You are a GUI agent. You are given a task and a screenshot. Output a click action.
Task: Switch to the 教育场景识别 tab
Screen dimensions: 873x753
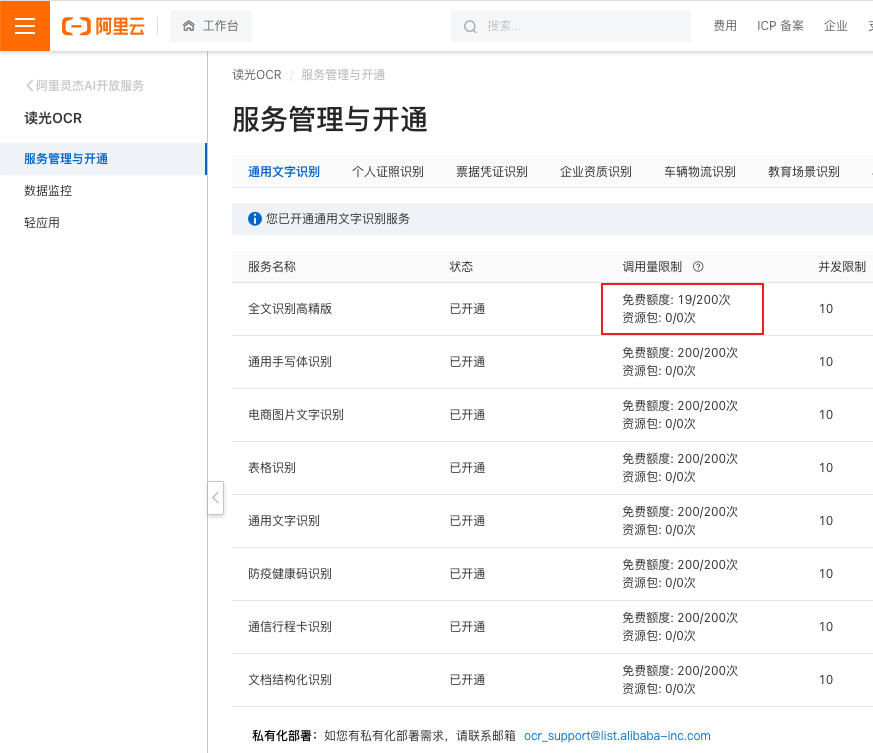804,172
